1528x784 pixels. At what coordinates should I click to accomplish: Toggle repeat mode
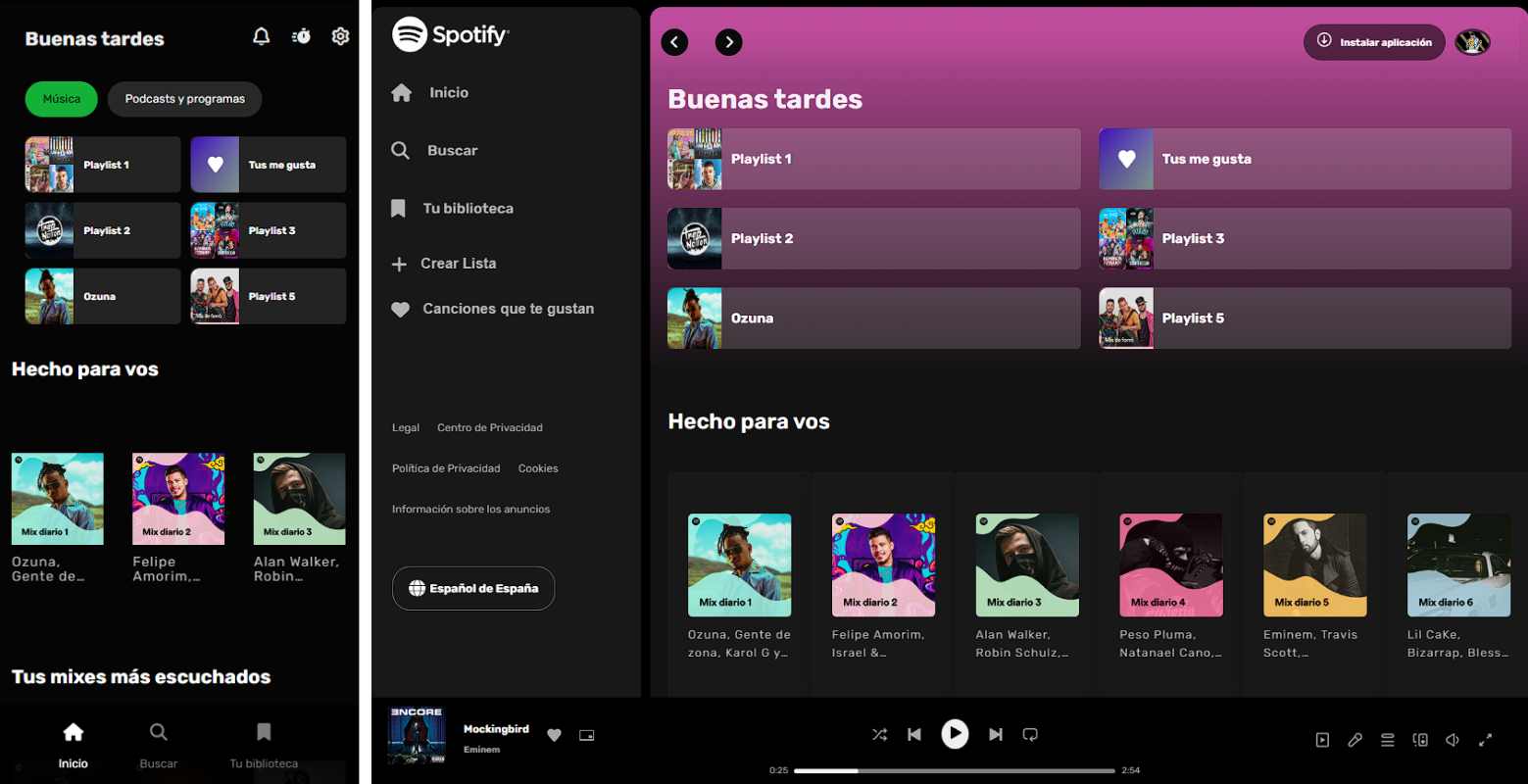(x=1030, y=734)
